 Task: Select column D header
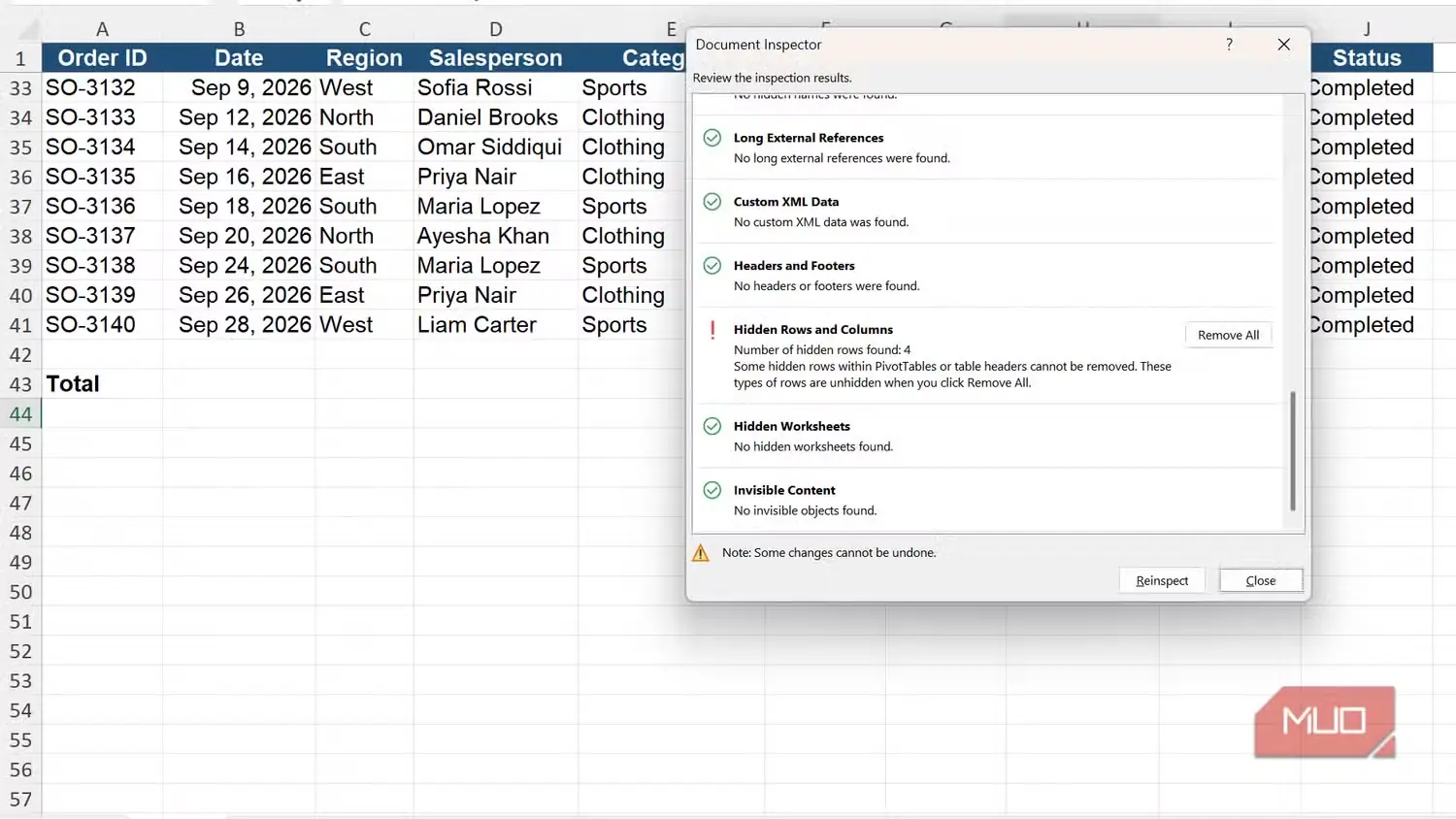[496, 29]
